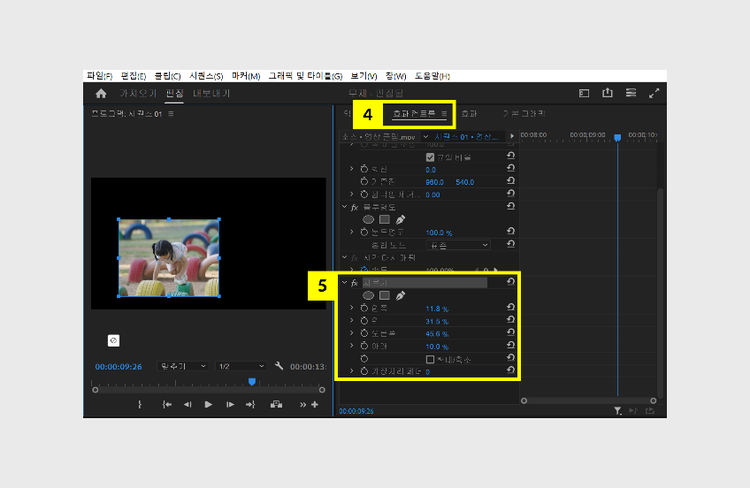Click the filter properties funnel icon
Image resolution: width=750 pixels, height=488 pixels.
(618, 411)
